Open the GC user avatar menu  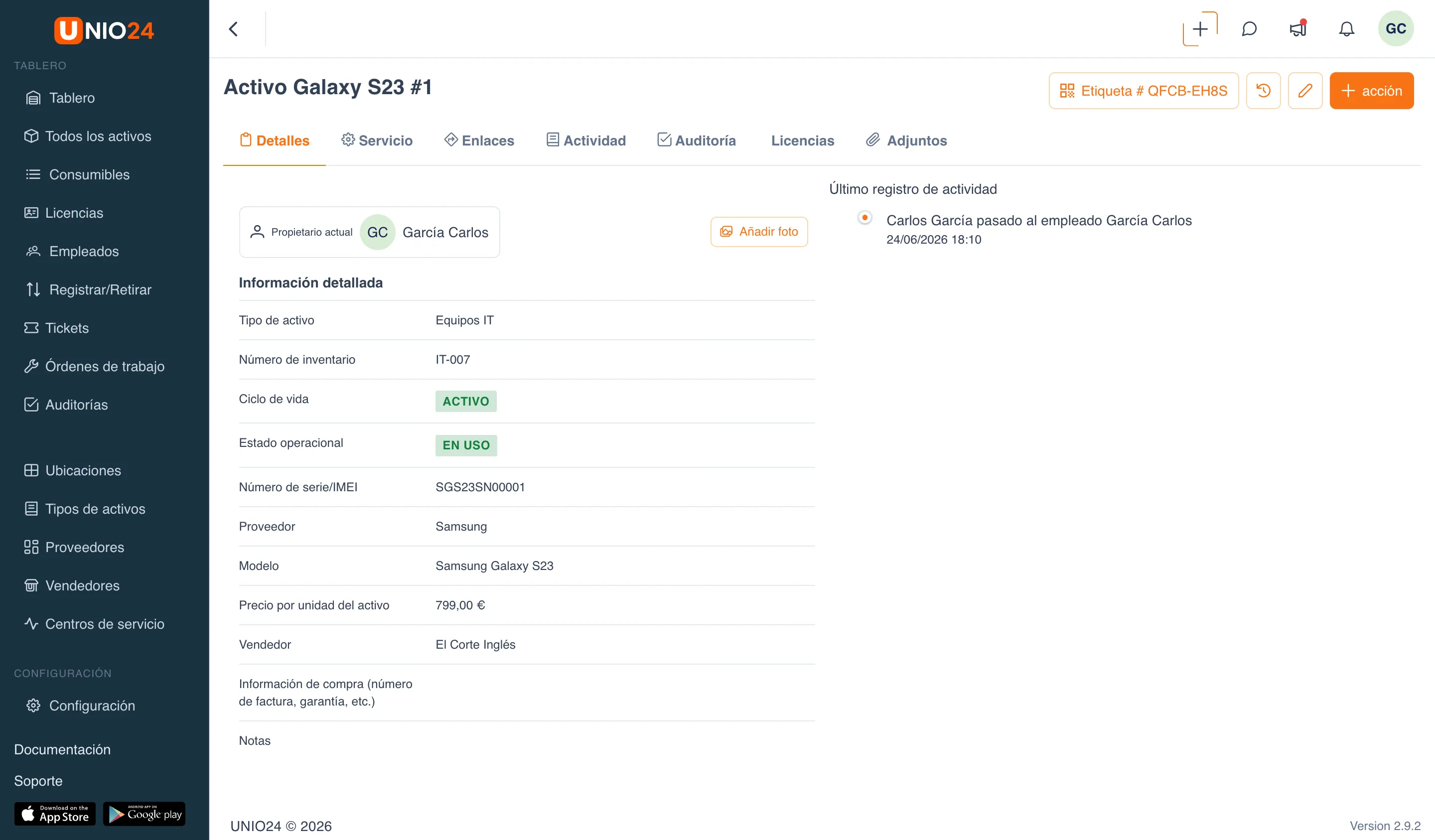coord(1396,29)
